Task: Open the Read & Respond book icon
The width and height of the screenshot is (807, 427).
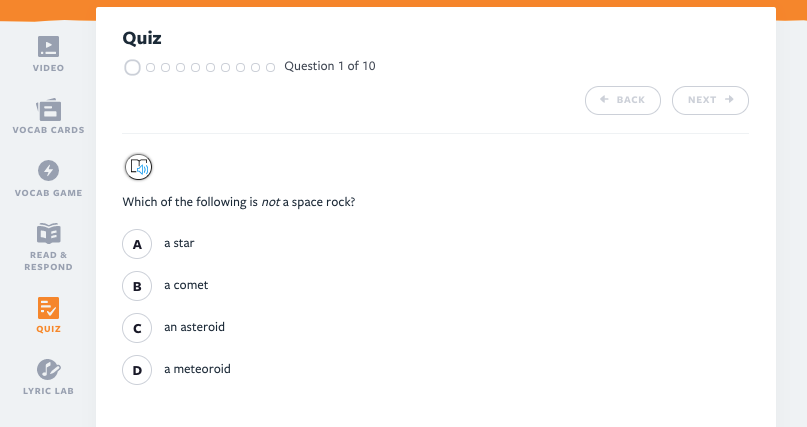Action: point(48,233)
